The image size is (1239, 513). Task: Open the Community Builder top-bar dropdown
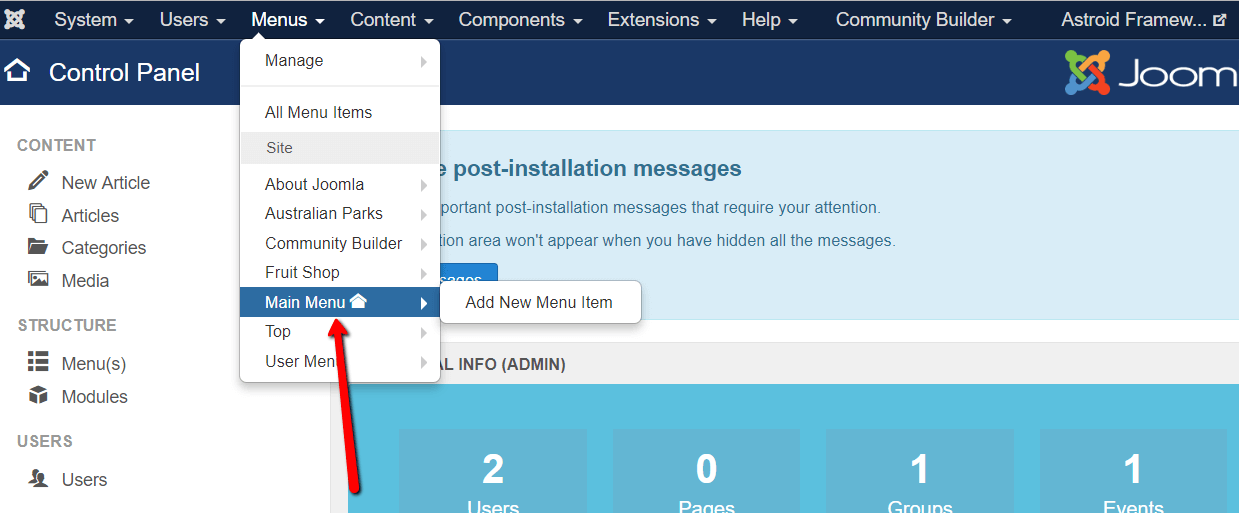tap(924, 20)
